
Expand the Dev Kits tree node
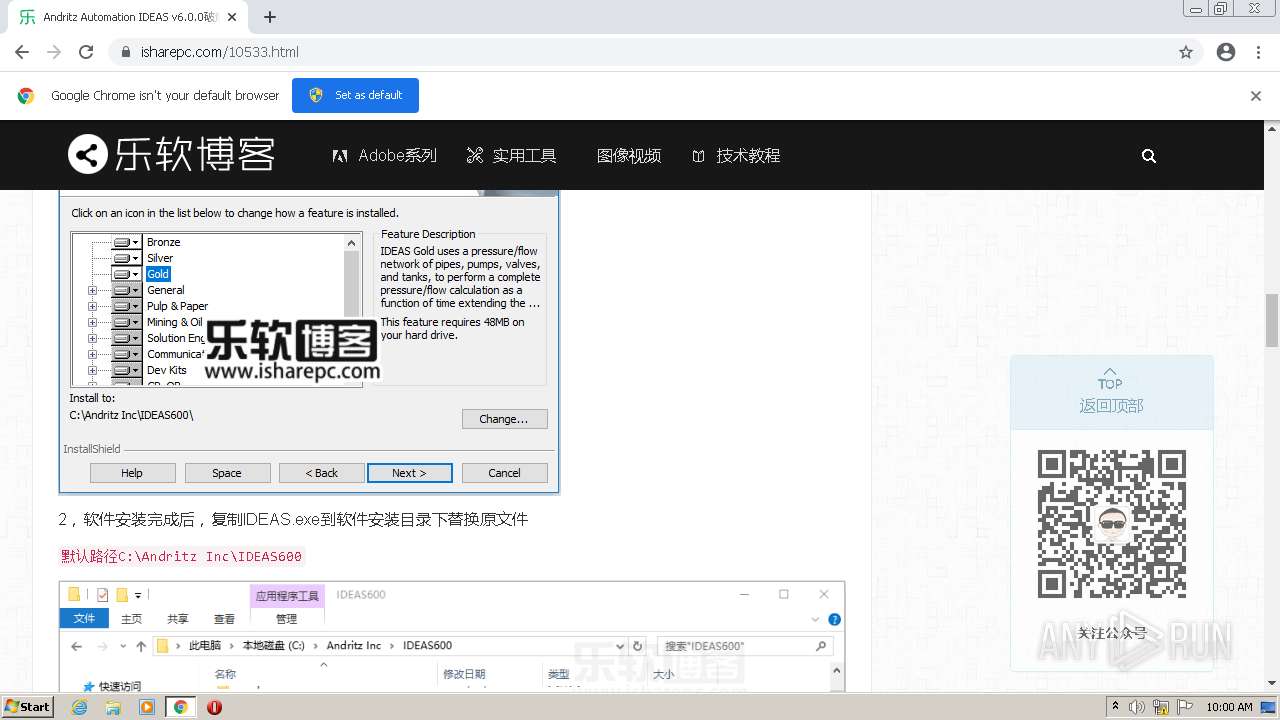click(92, 370)
